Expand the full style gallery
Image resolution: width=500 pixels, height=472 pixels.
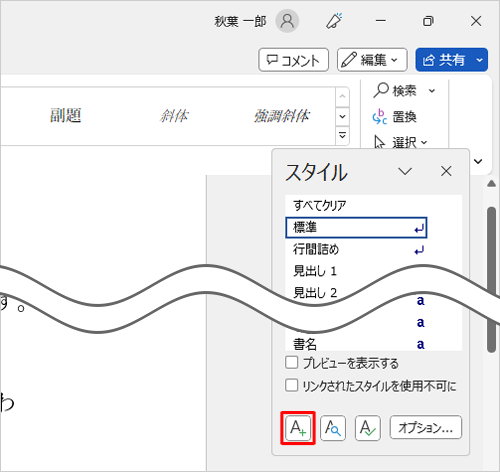click(x=342, y=135)
